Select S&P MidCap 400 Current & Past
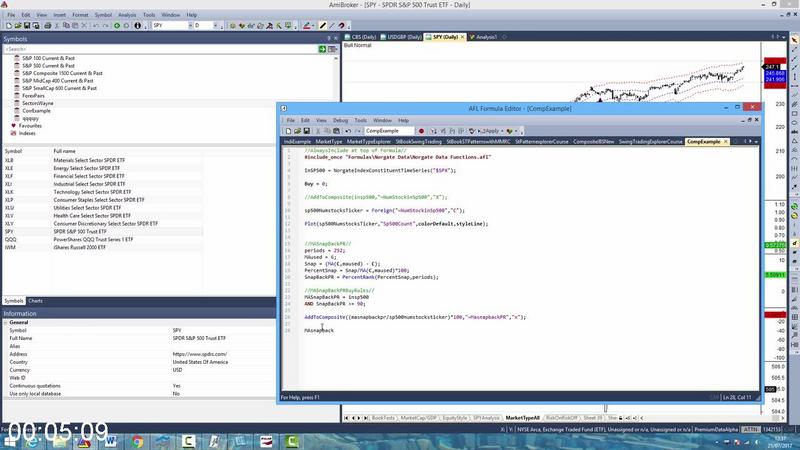The image size is (800, 450). pyautogui.click(x=58, y=81)
